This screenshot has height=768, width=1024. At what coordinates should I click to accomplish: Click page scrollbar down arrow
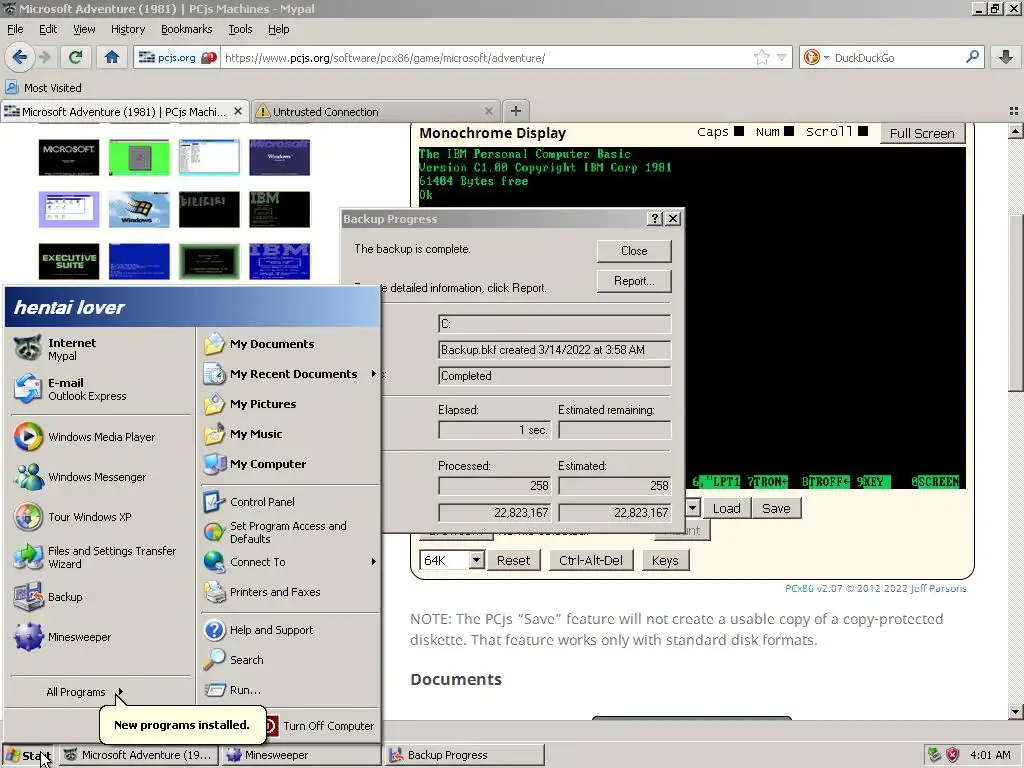tap(1015, 712)
